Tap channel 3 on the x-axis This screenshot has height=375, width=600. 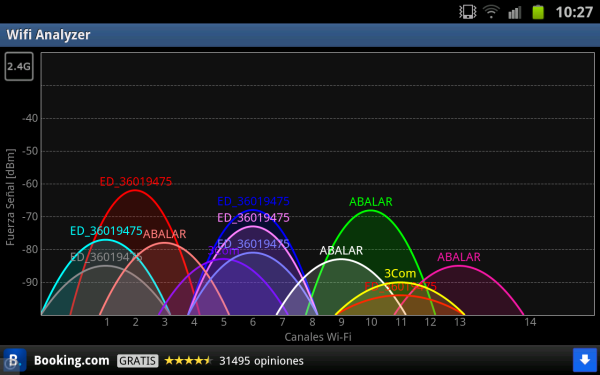pyautogui.click(x=165, y=322)
